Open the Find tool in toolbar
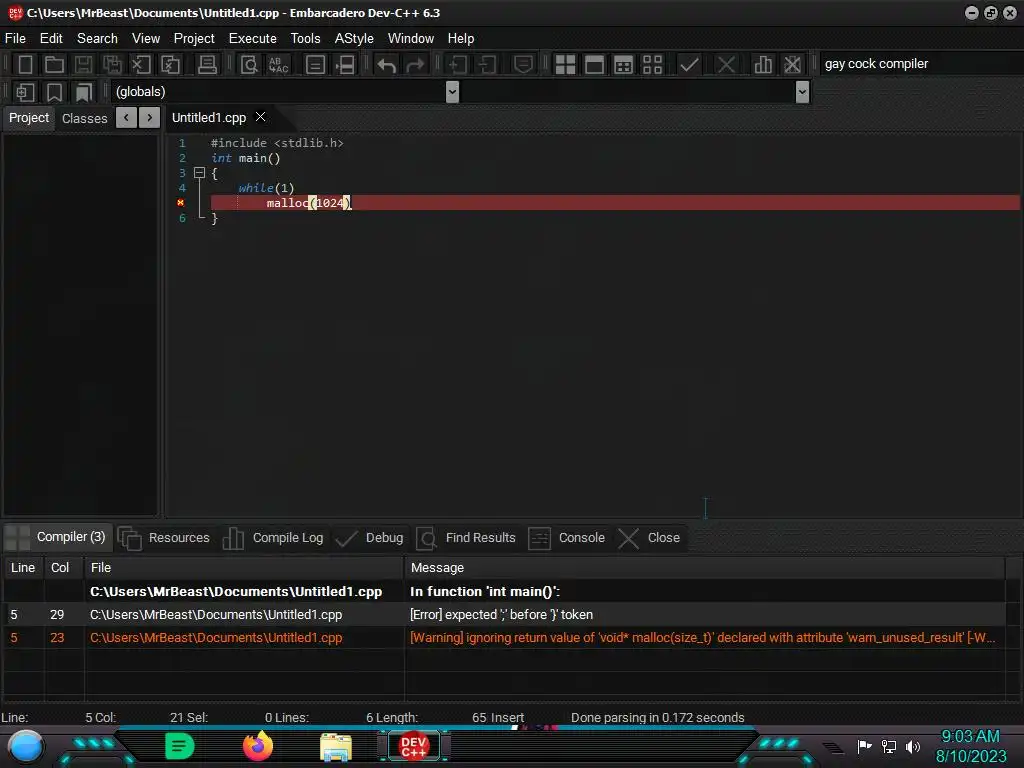This screenshot has width=1024, height=768. (249, 64)
